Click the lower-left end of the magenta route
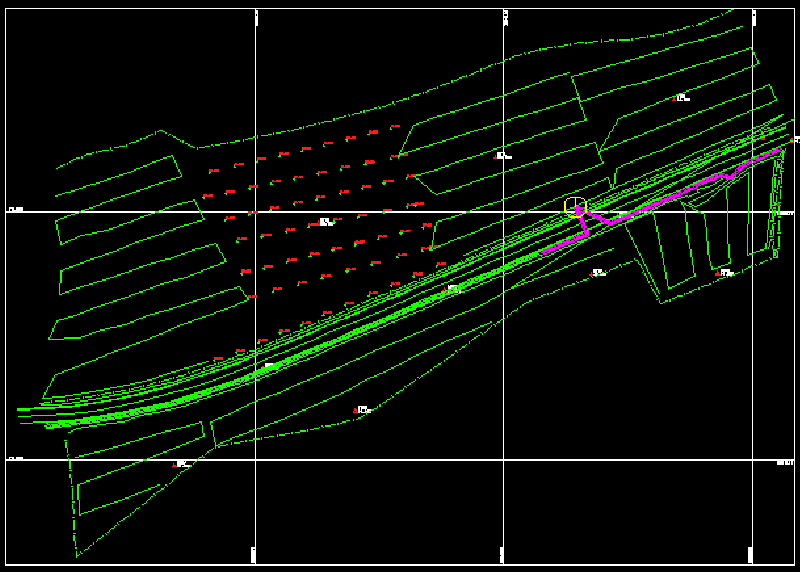 tap(543, 252)
